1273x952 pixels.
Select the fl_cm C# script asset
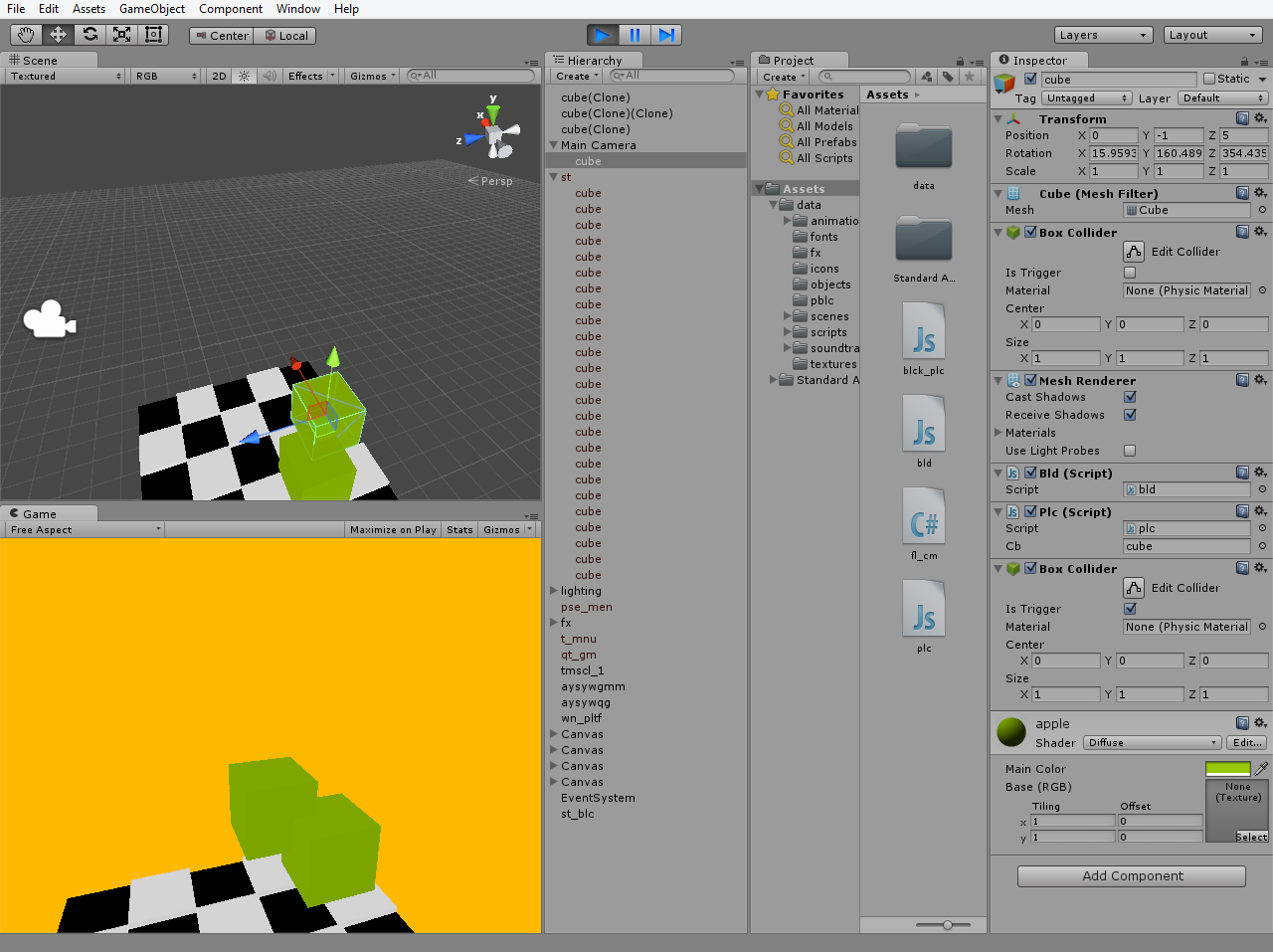point(924,524)
